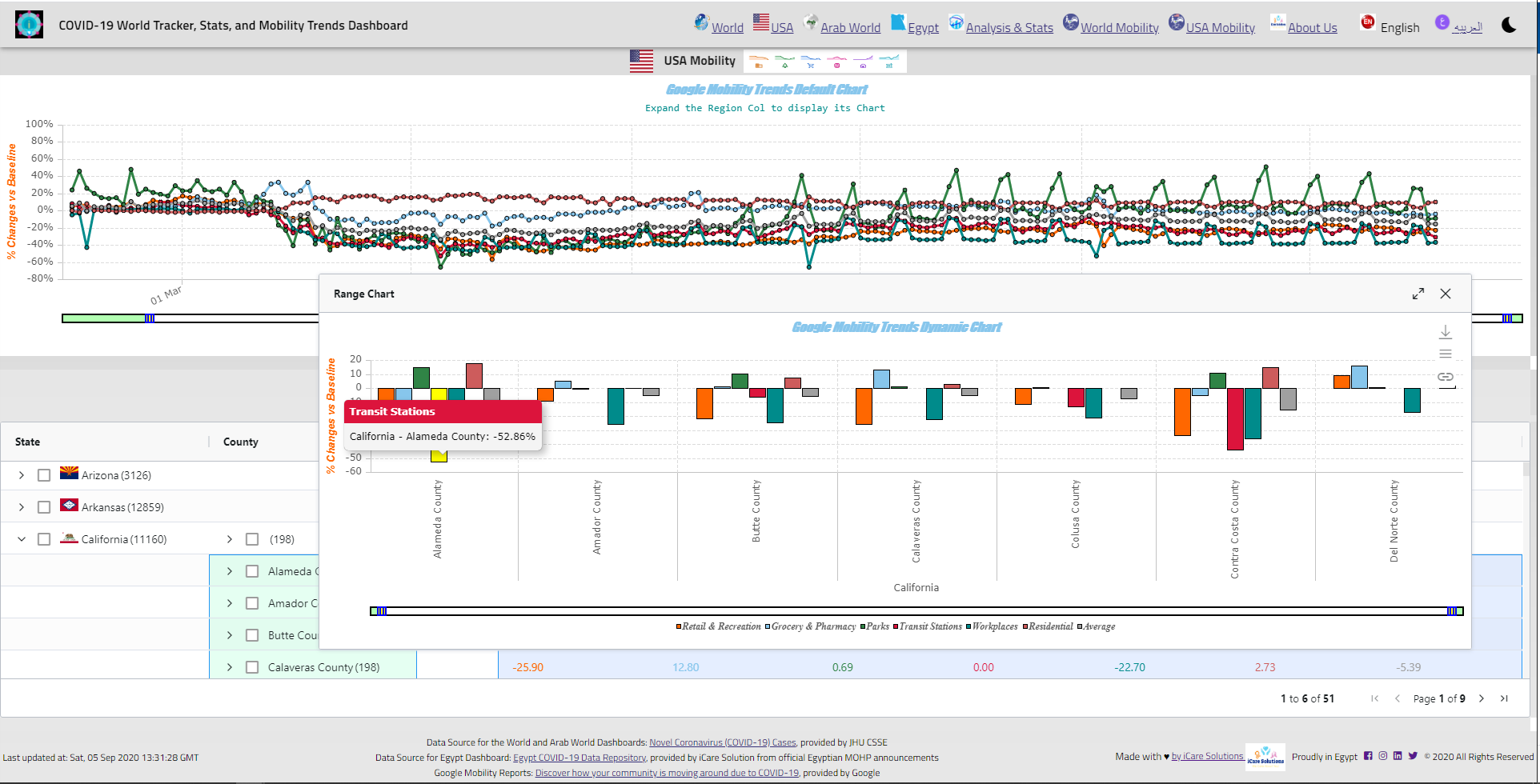Select the Residential mobility trend icon

point(862,66)
